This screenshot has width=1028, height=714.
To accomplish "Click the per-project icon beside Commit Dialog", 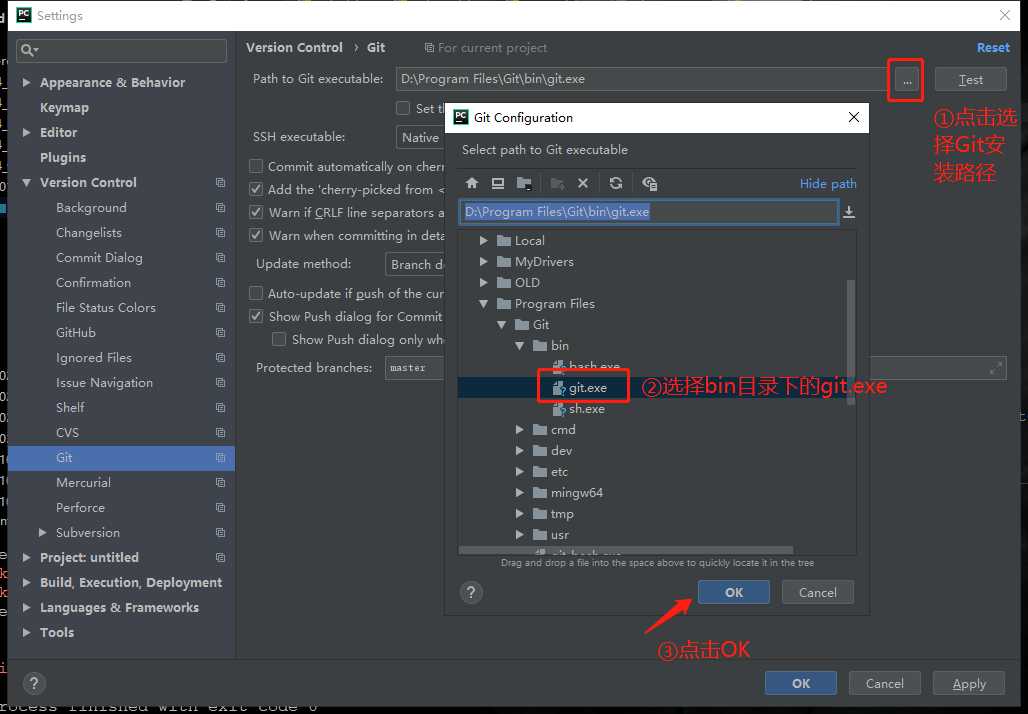I will 220,258.
